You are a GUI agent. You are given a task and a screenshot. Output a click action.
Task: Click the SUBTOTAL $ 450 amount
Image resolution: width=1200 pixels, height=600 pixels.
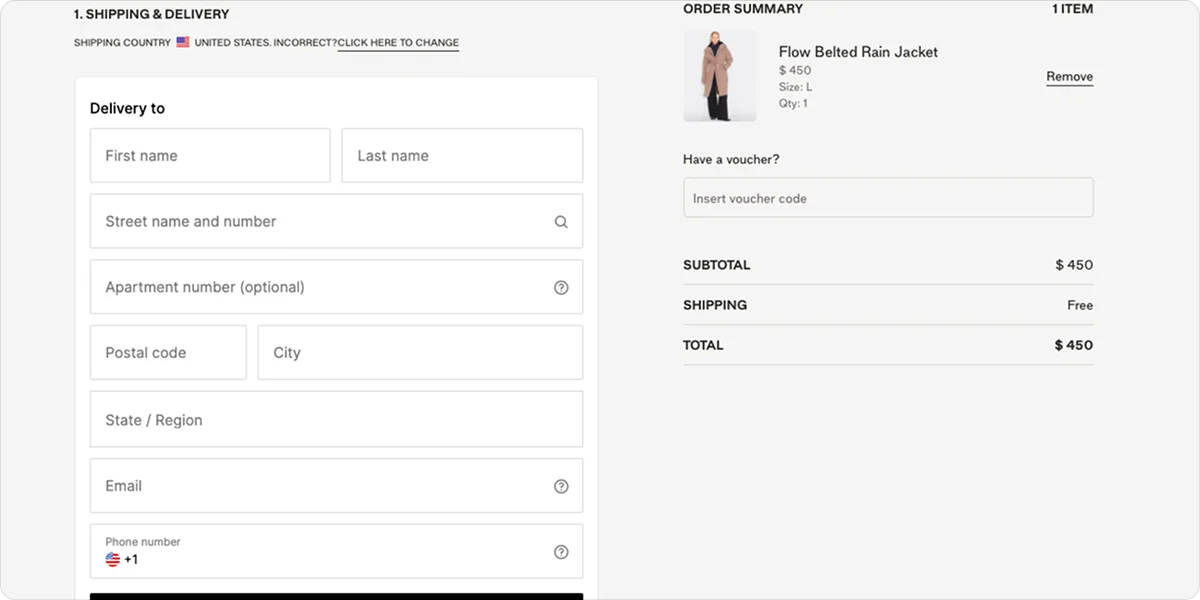[1074, 265]
